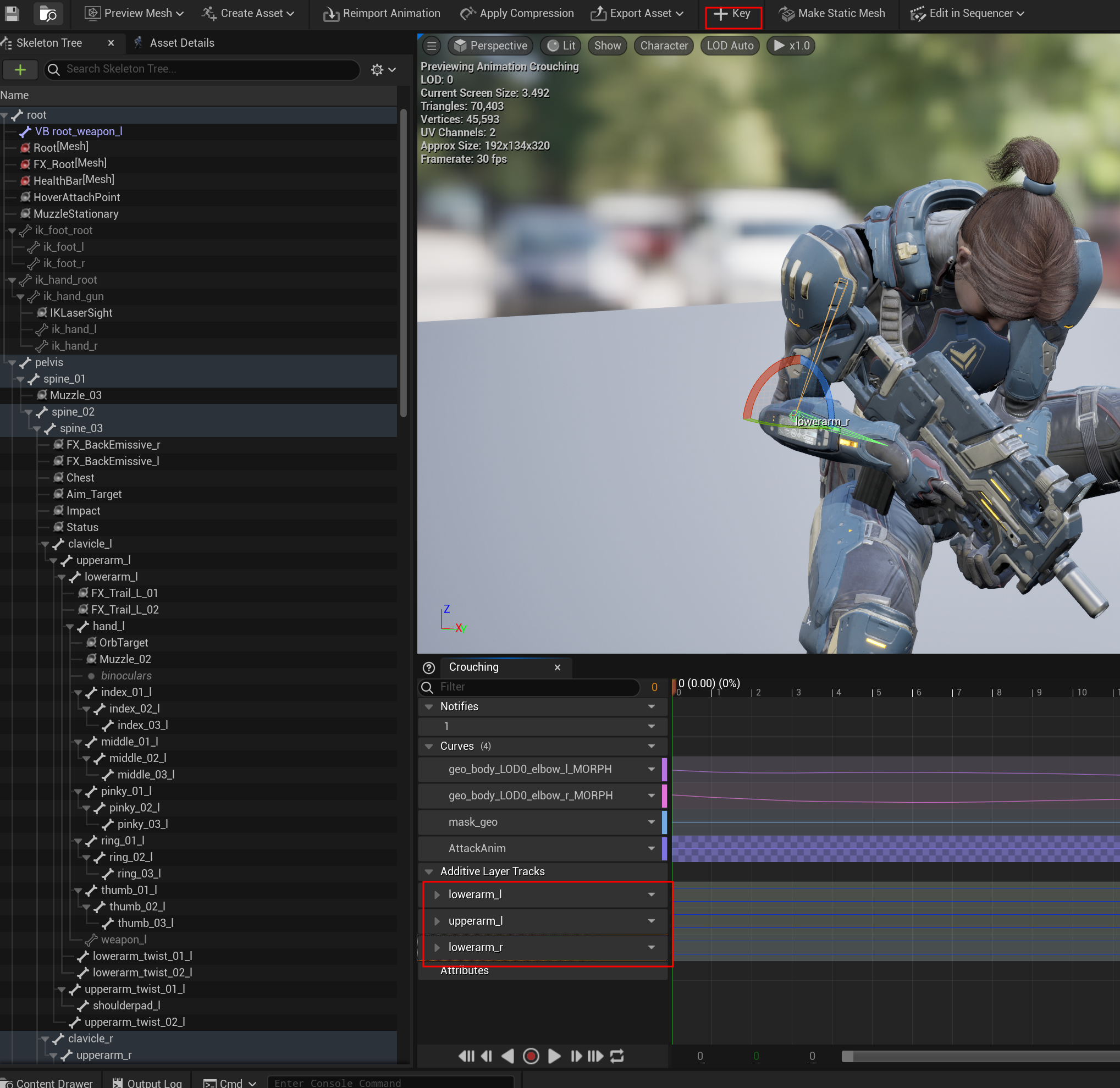Click the Add Key button

(732, 13)
